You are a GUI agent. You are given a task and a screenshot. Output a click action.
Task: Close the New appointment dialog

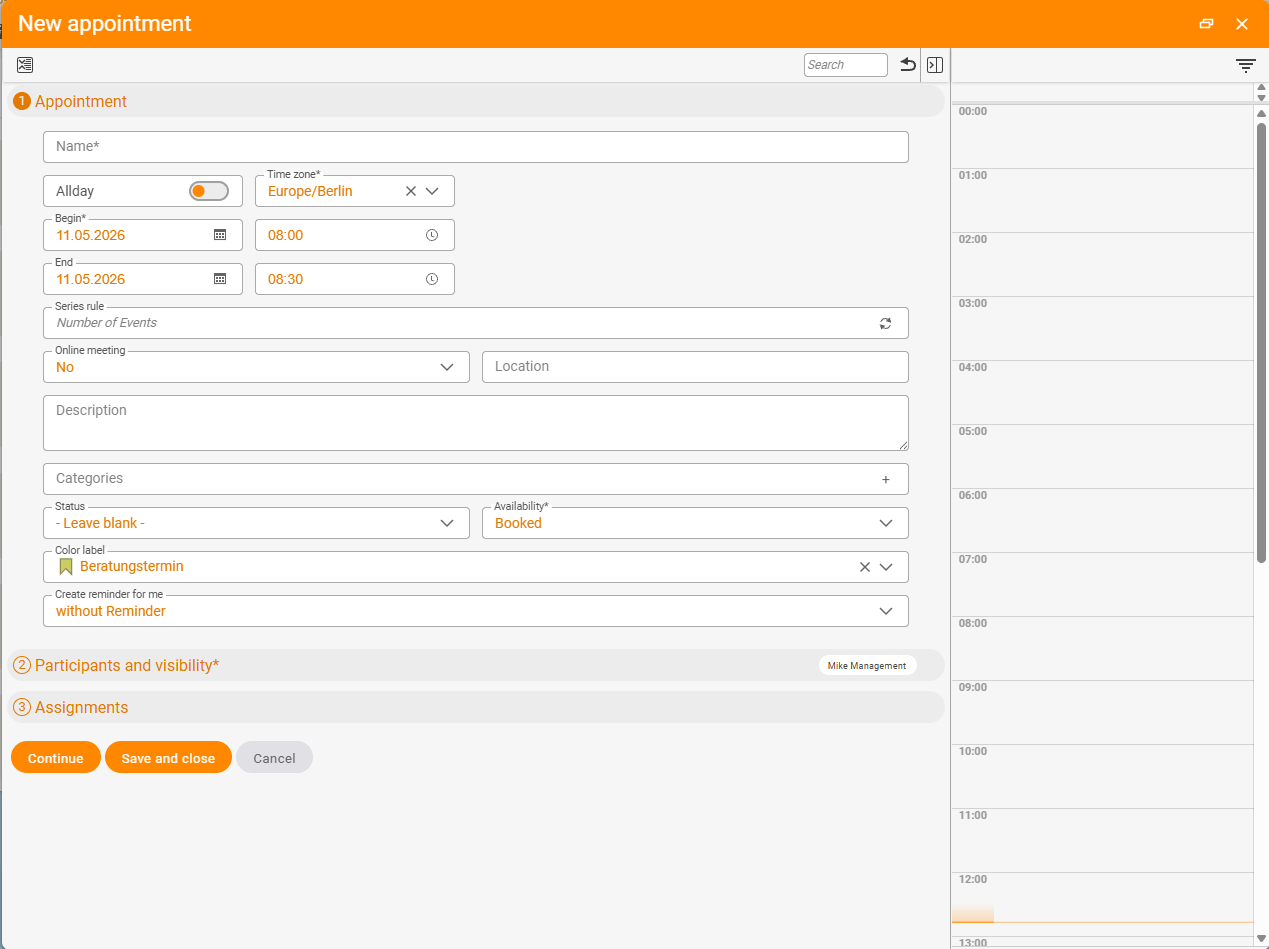pos(1242,24)
